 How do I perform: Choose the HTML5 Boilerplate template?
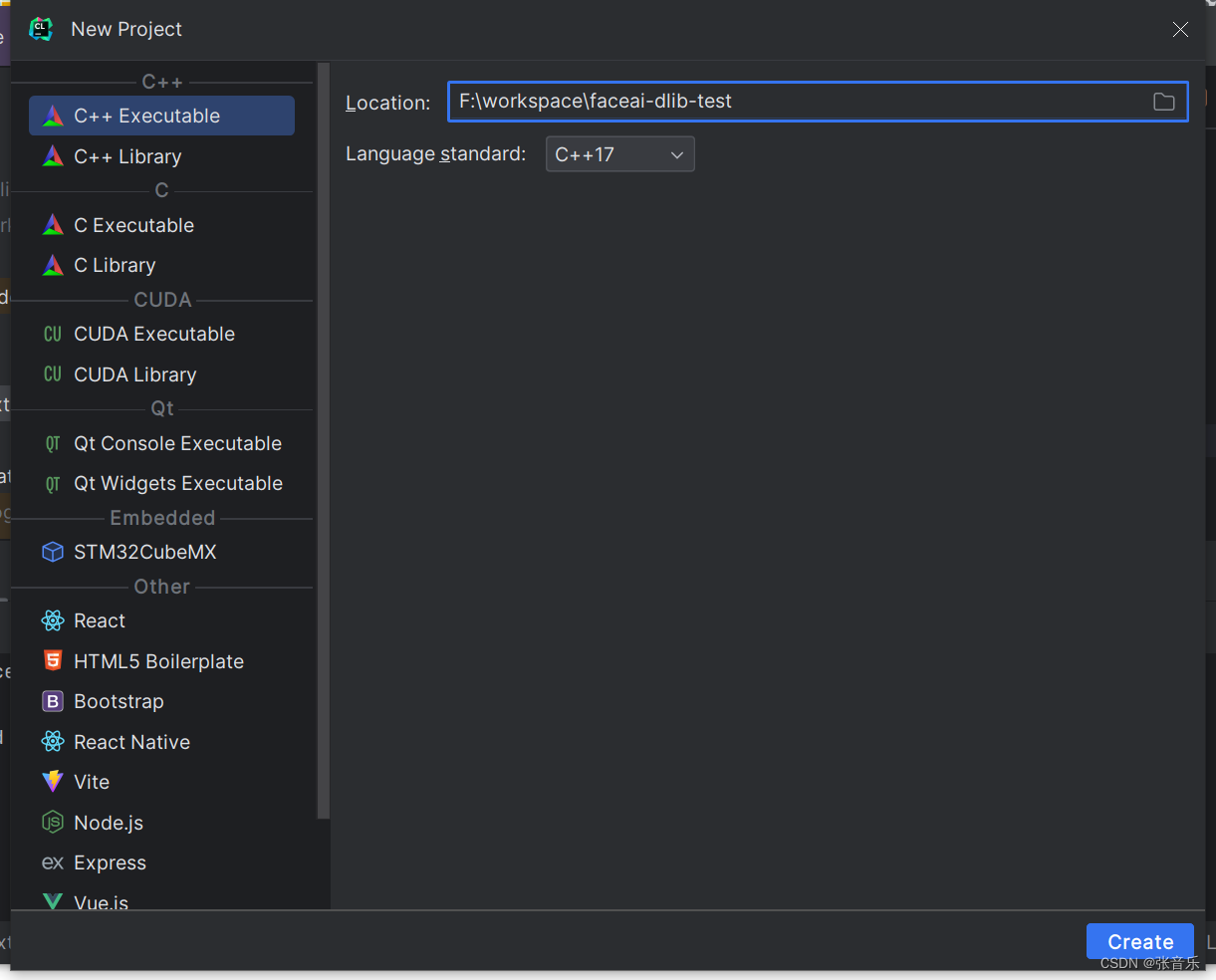pos(158,661)
